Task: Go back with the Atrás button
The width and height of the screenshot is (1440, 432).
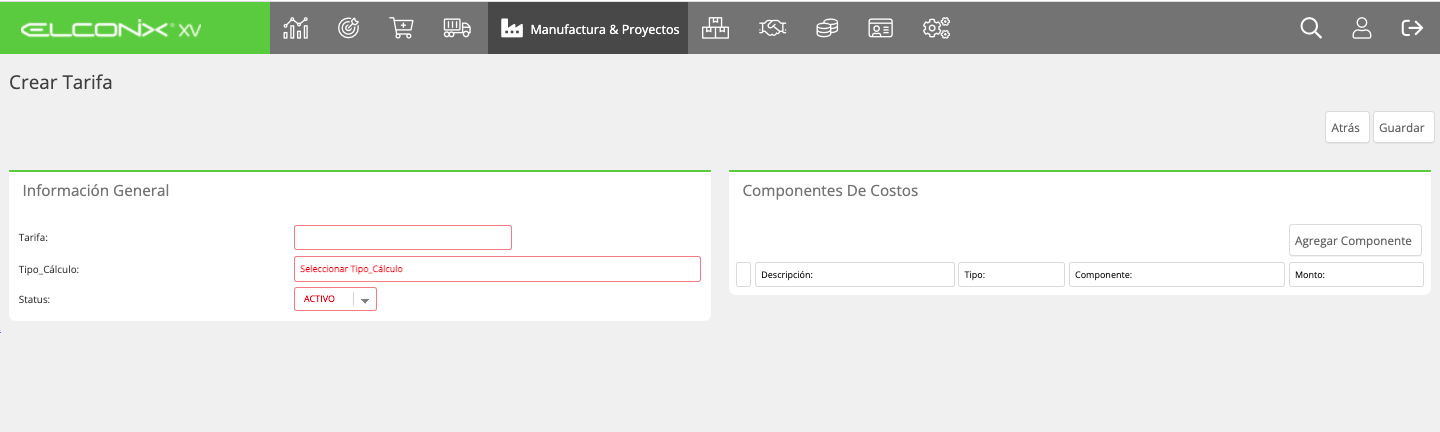Action: click(1346, 128)
